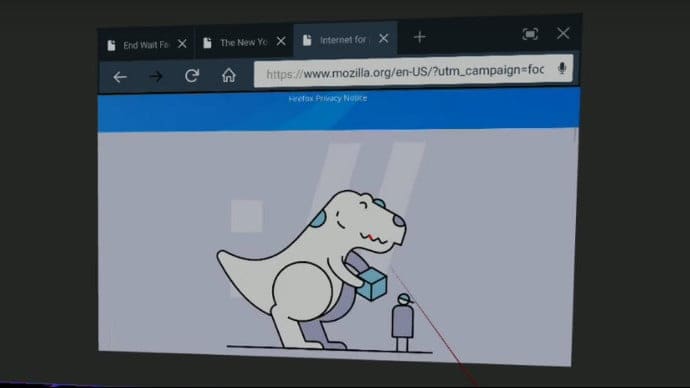Image resolution: width=690 pixels, height=388 pixels.
Task: Open the home page via house icon
Action: coord(228,75)
